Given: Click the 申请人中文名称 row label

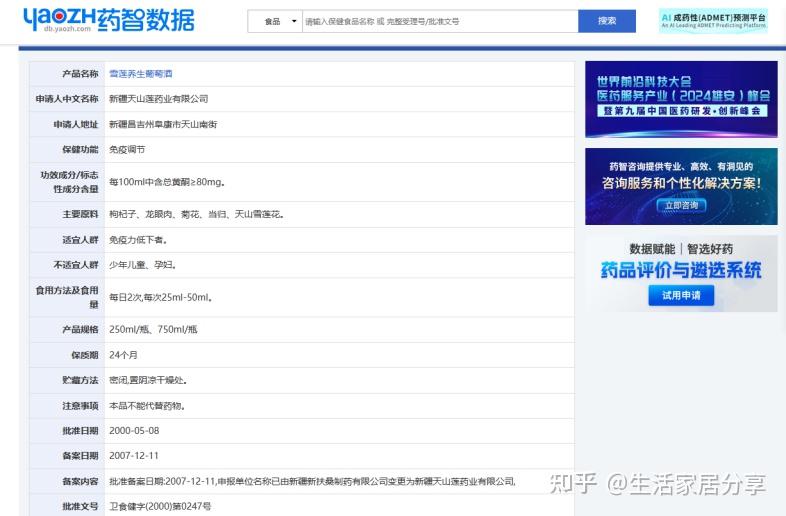Looking at the screenshot, I should pyautogui.click(x=67, y=99).
